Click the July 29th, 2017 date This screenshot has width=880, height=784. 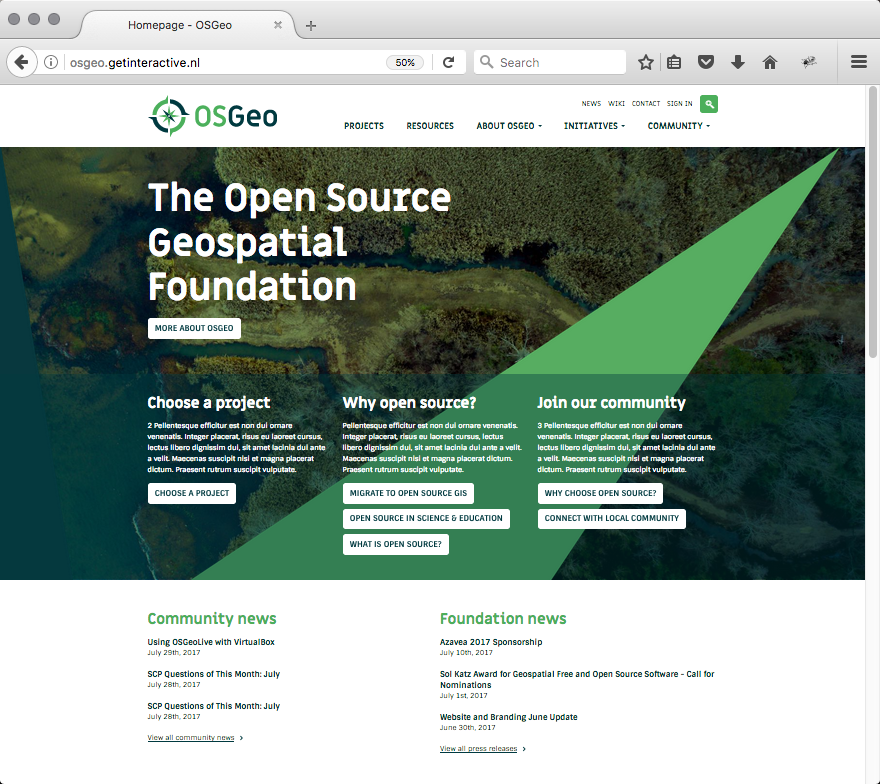(x=174, y=653)
